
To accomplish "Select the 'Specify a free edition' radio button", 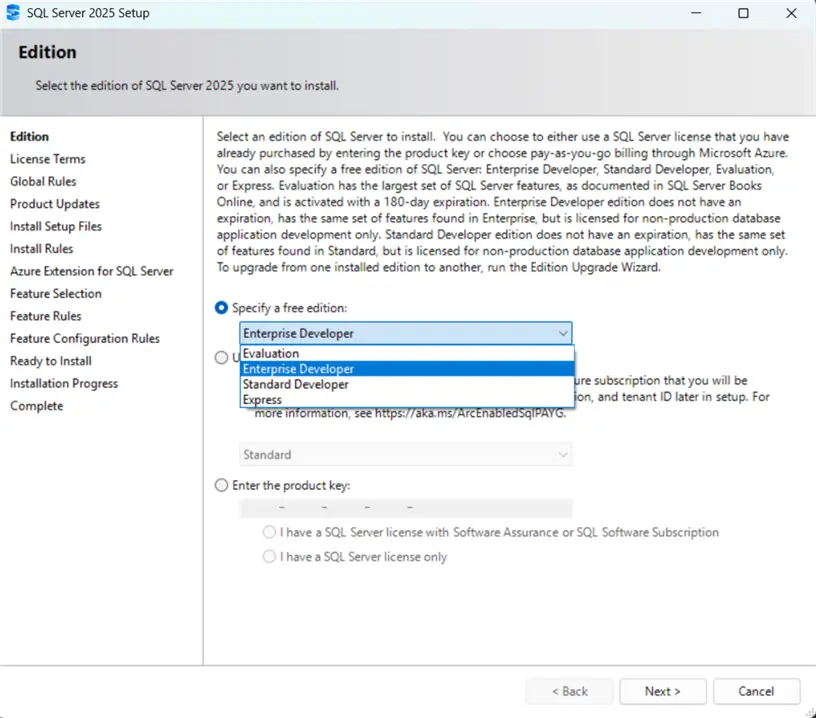I will coord(221,308).
